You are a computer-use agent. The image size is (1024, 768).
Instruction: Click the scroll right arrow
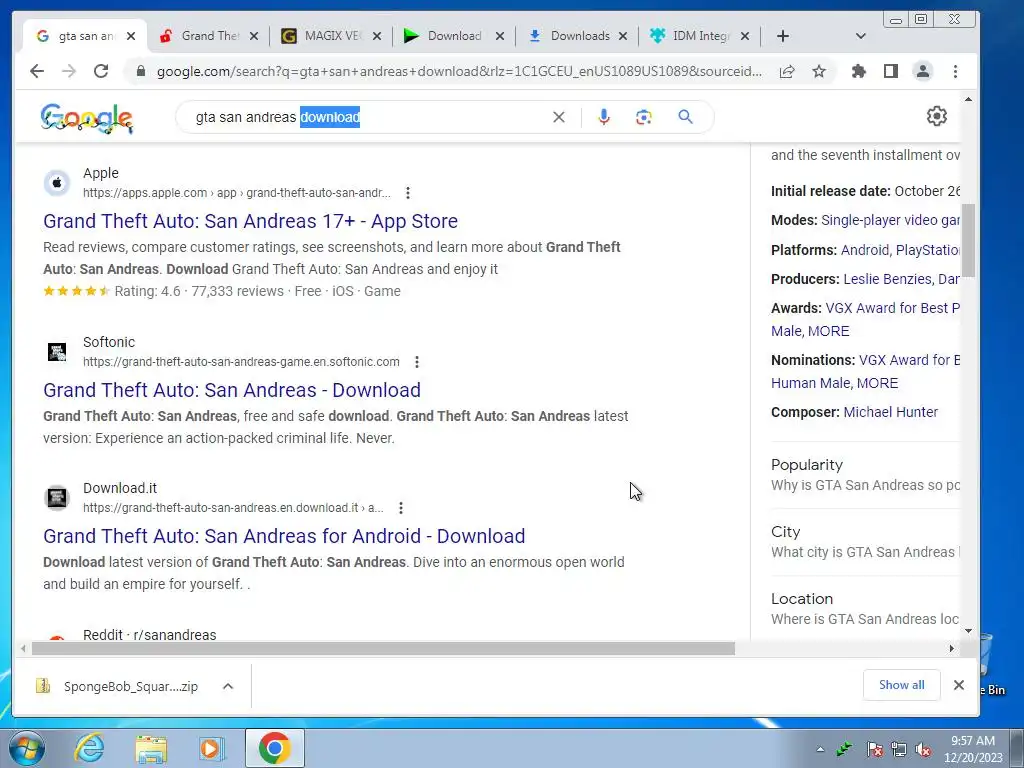coord(952,648)
